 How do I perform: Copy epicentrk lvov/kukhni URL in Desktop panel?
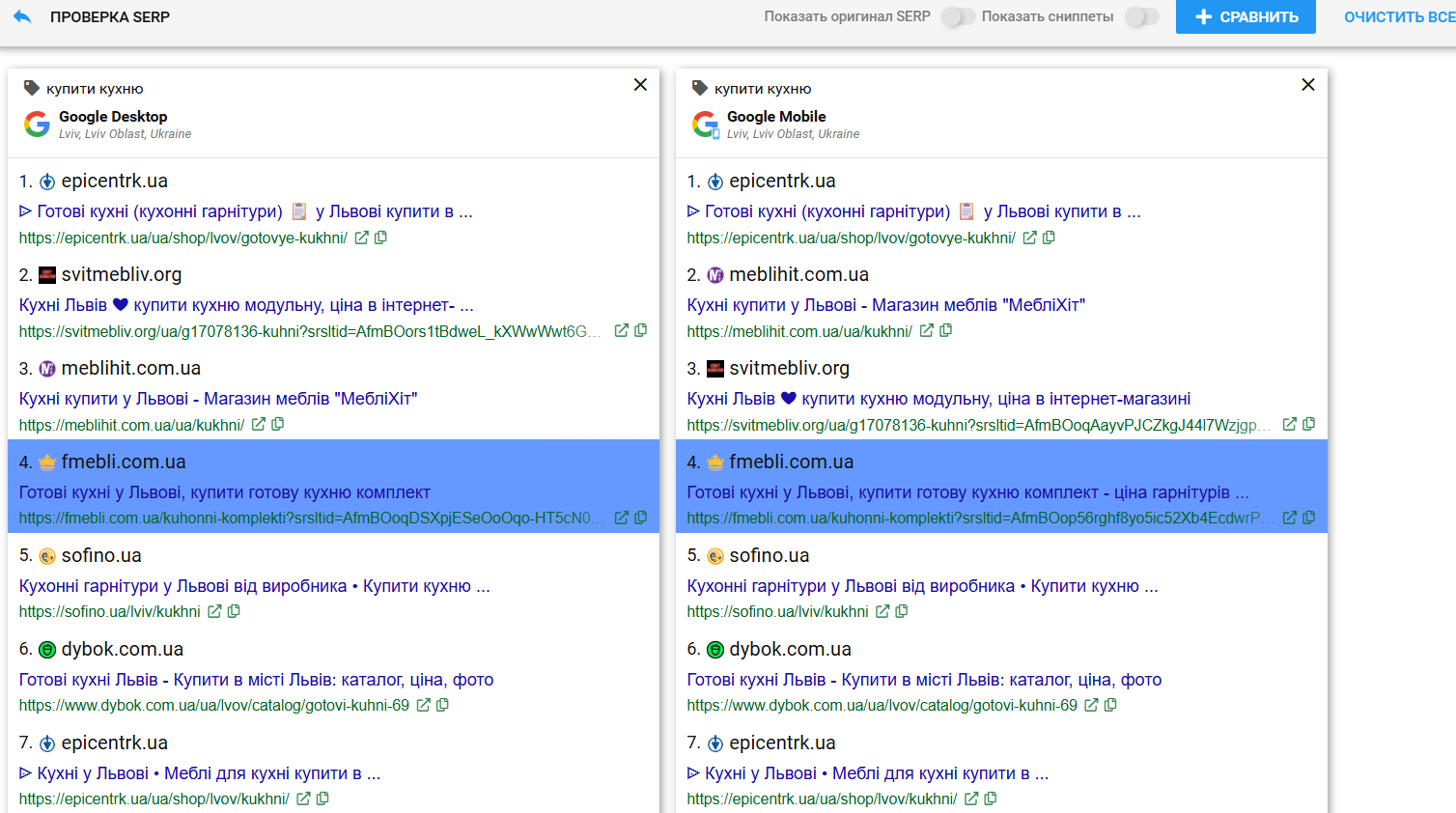[322, 799]
